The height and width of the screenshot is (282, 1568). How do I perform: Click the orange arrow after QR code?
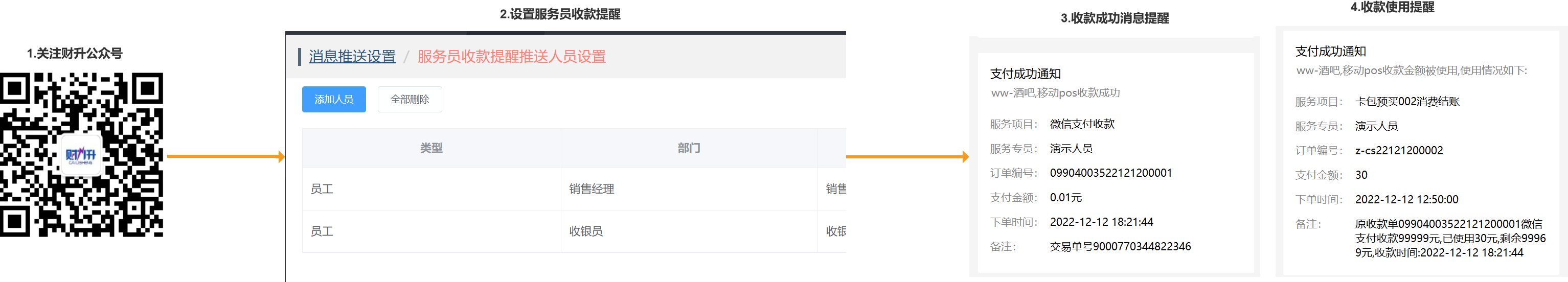click(226, 157)
